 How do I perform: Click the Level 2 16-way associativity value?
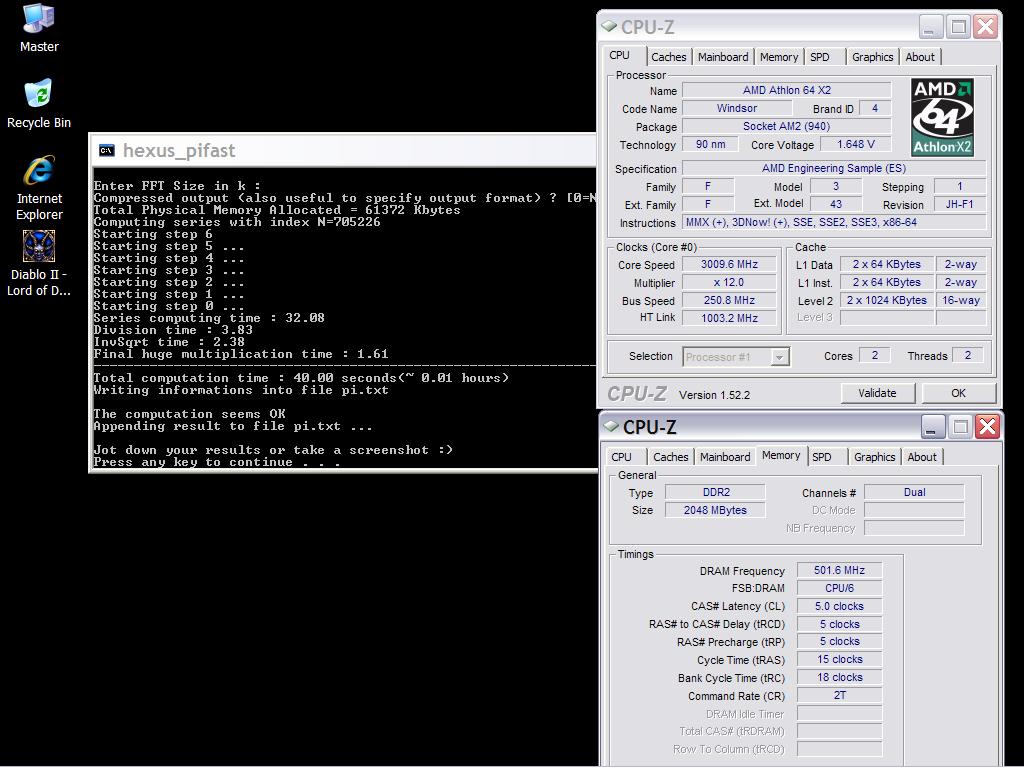[961, 300]
